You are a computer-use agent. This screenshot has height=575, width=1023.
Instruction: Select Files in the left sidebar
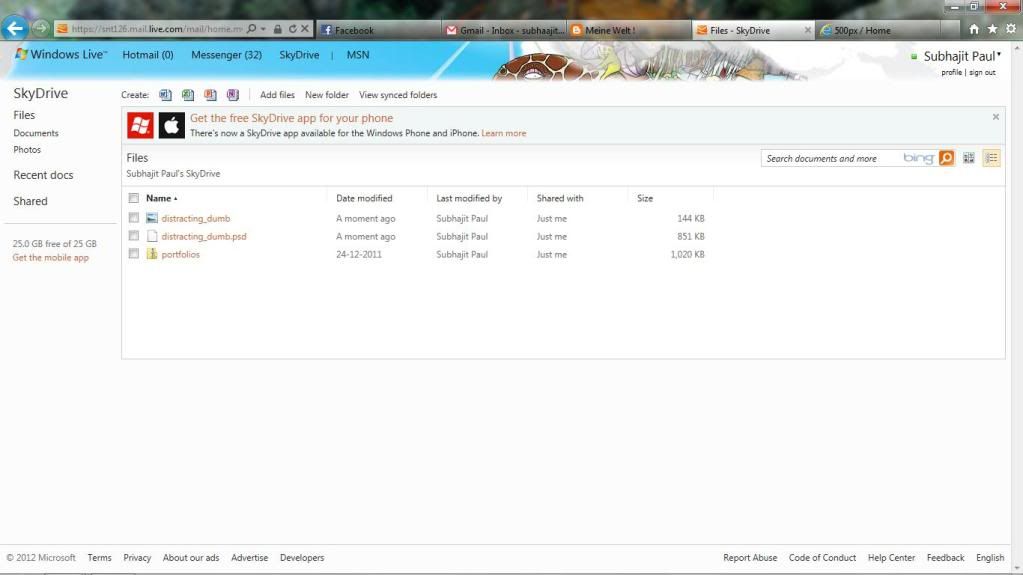click(x=24, y=115)
